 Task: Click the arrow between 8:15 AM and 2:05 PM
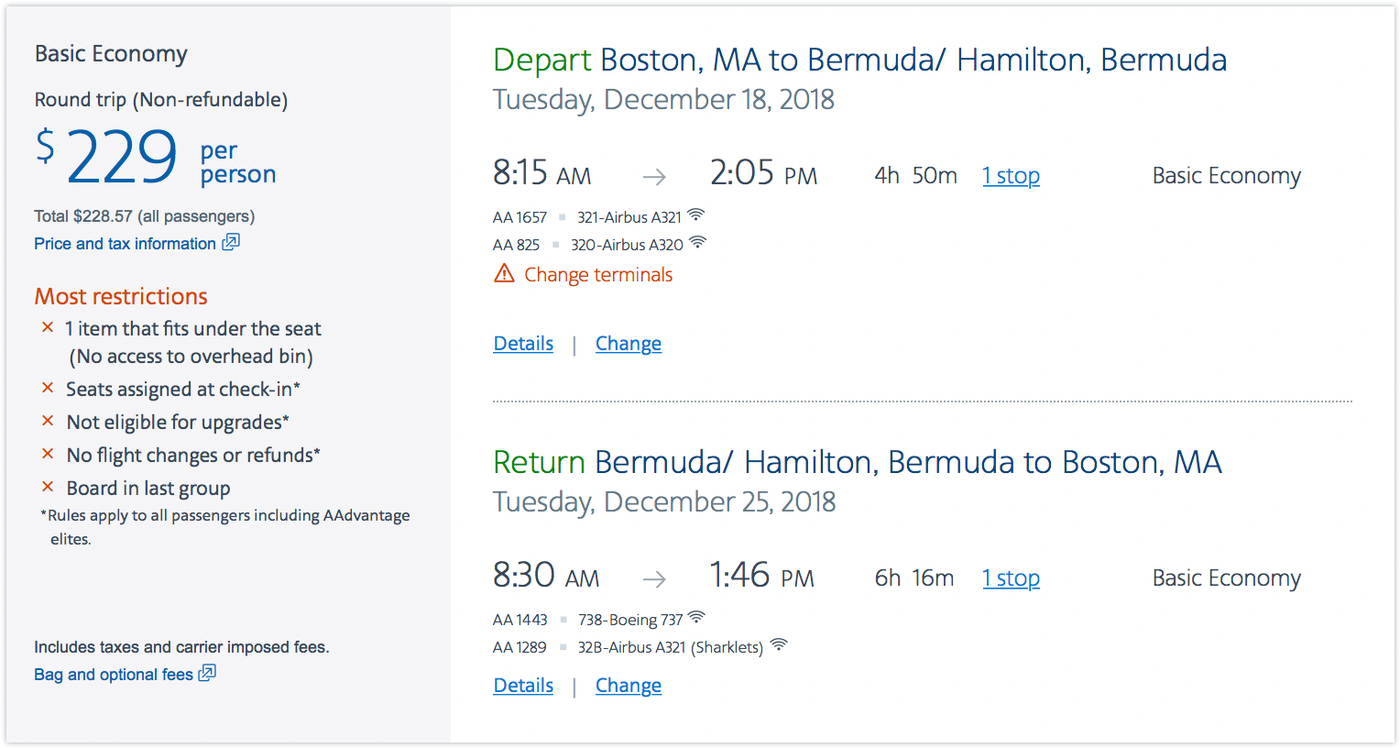click(x=654, y=176)
